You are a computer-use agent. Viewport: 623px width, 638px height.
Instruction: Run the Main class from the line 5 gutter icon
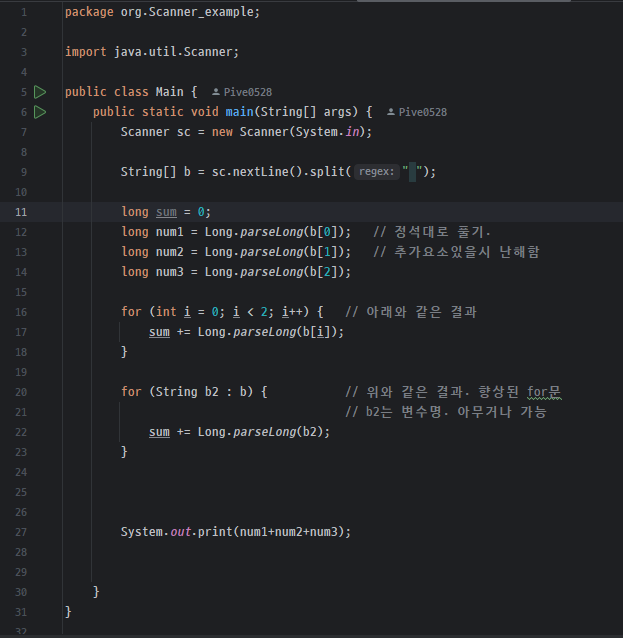pyautogui.click(x=40, y=92)
